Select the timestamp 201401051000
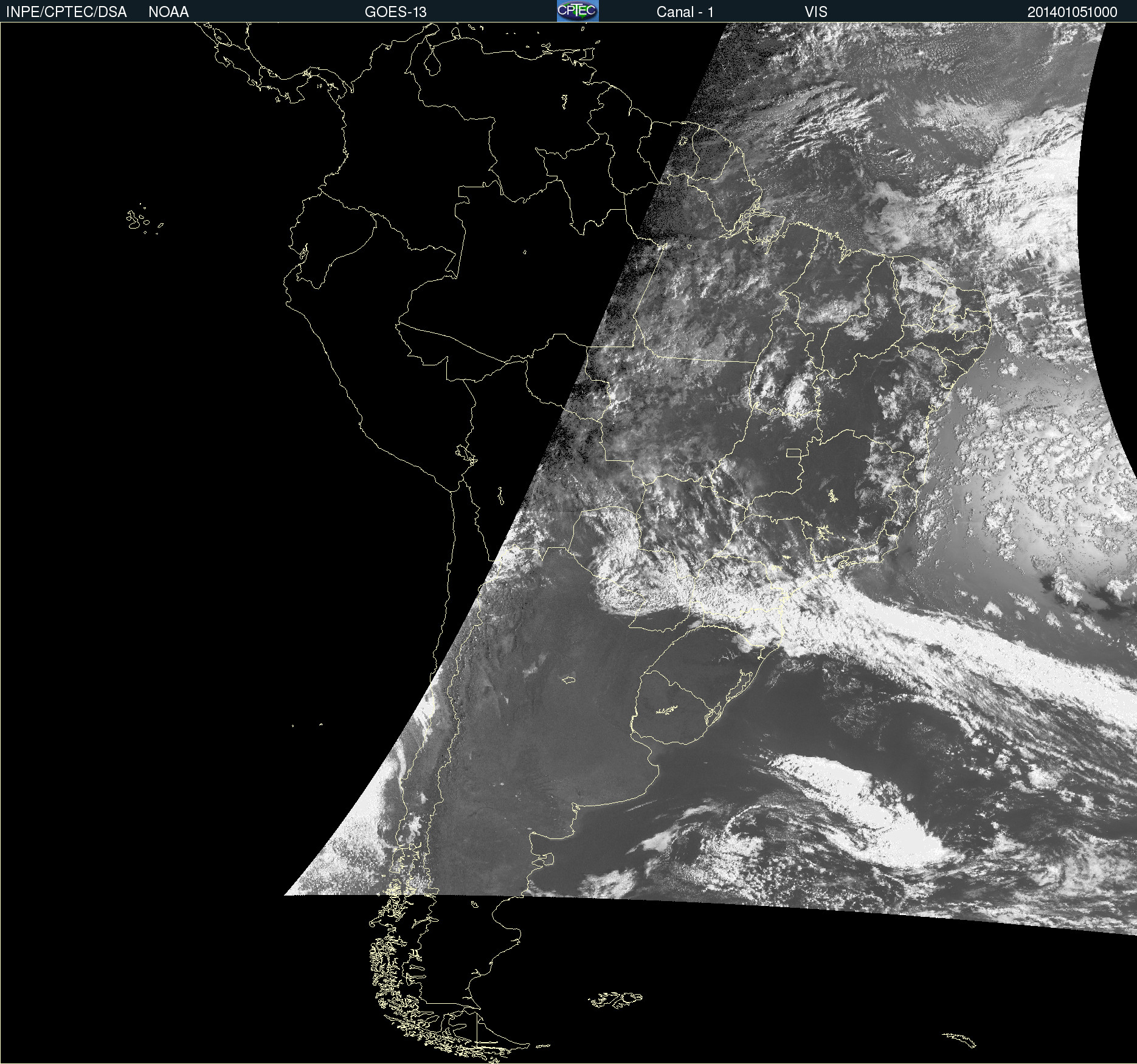 pyautogui.click(x=1073, y=12)
